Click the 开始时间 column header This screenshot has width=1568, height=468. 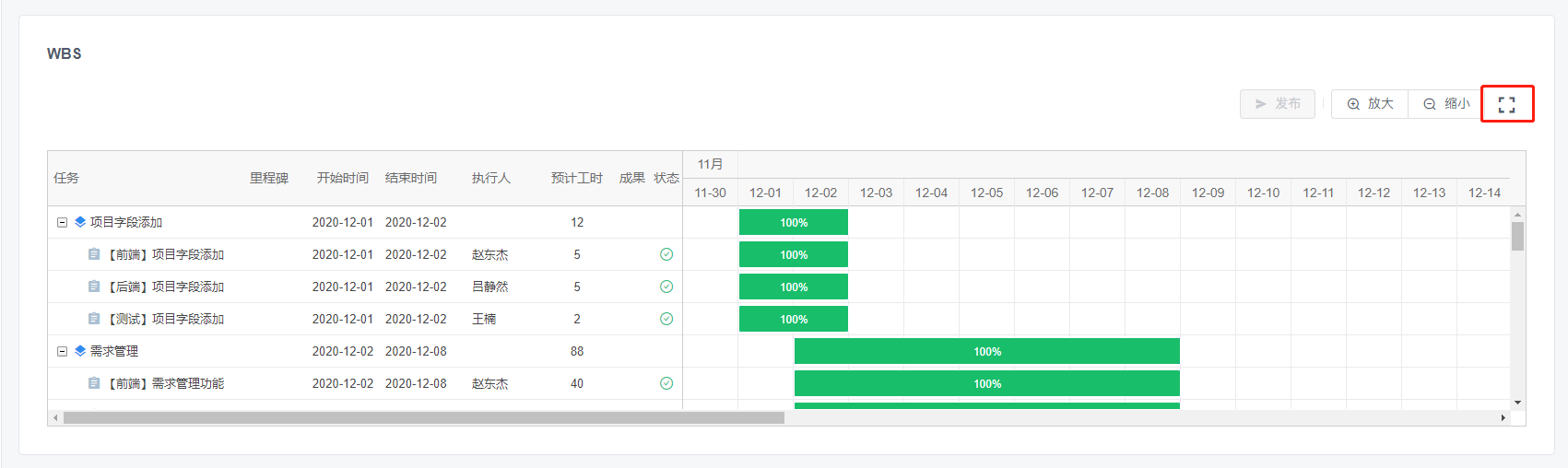343,178
